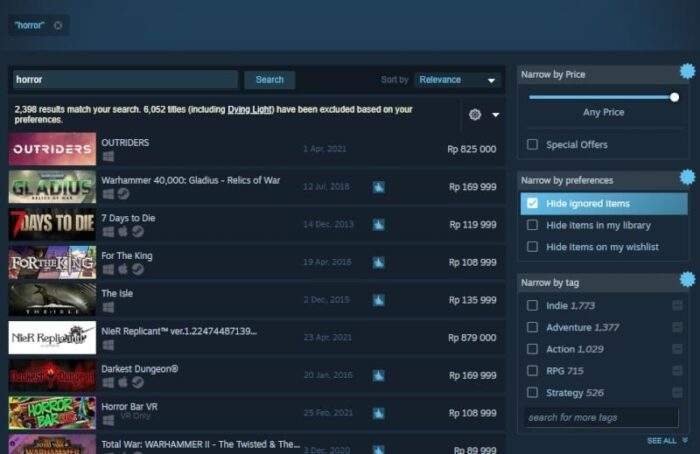700x454 pixels.
Task: Click Windows icon under Horror Bar VR
Action: 108,420
